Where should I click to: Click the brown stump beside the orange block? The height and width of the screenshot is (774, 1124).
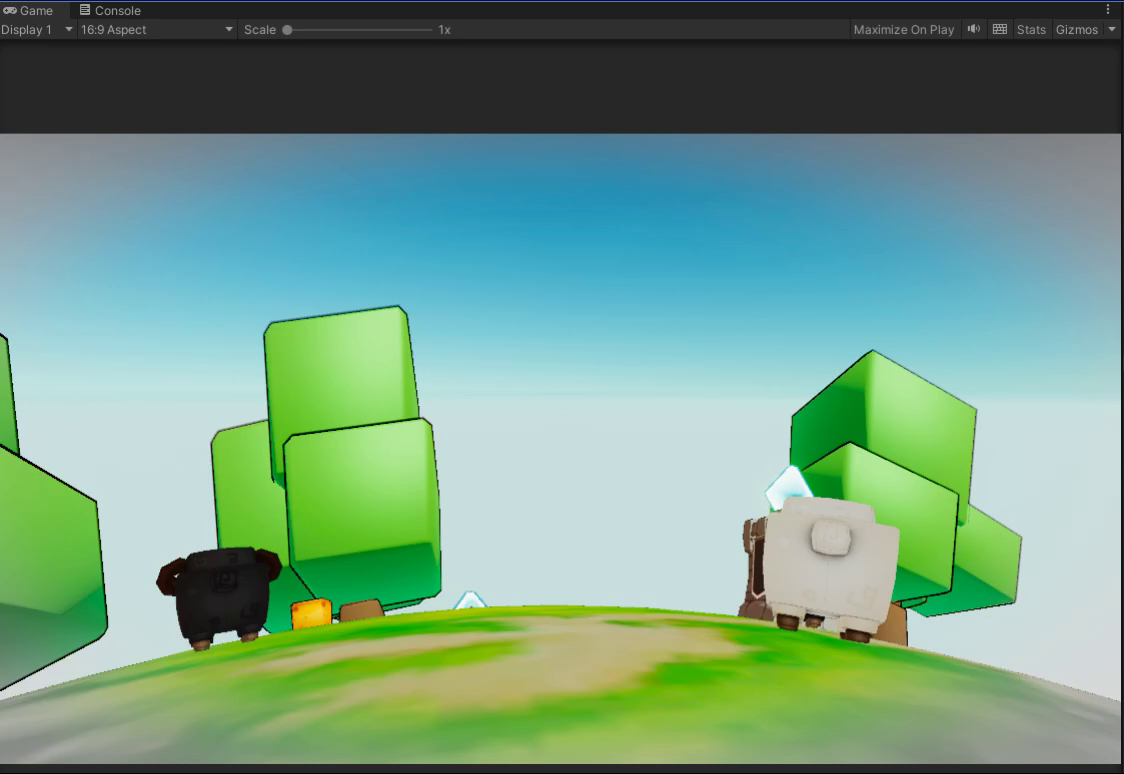point(361,610)
